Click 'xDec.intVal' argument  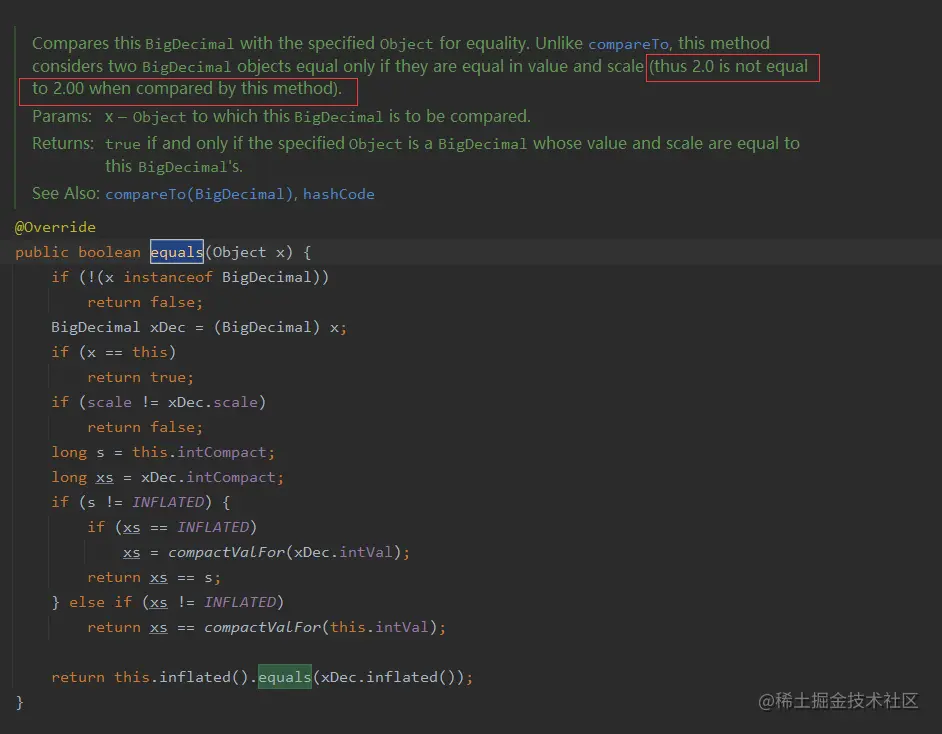click(343, 553)
